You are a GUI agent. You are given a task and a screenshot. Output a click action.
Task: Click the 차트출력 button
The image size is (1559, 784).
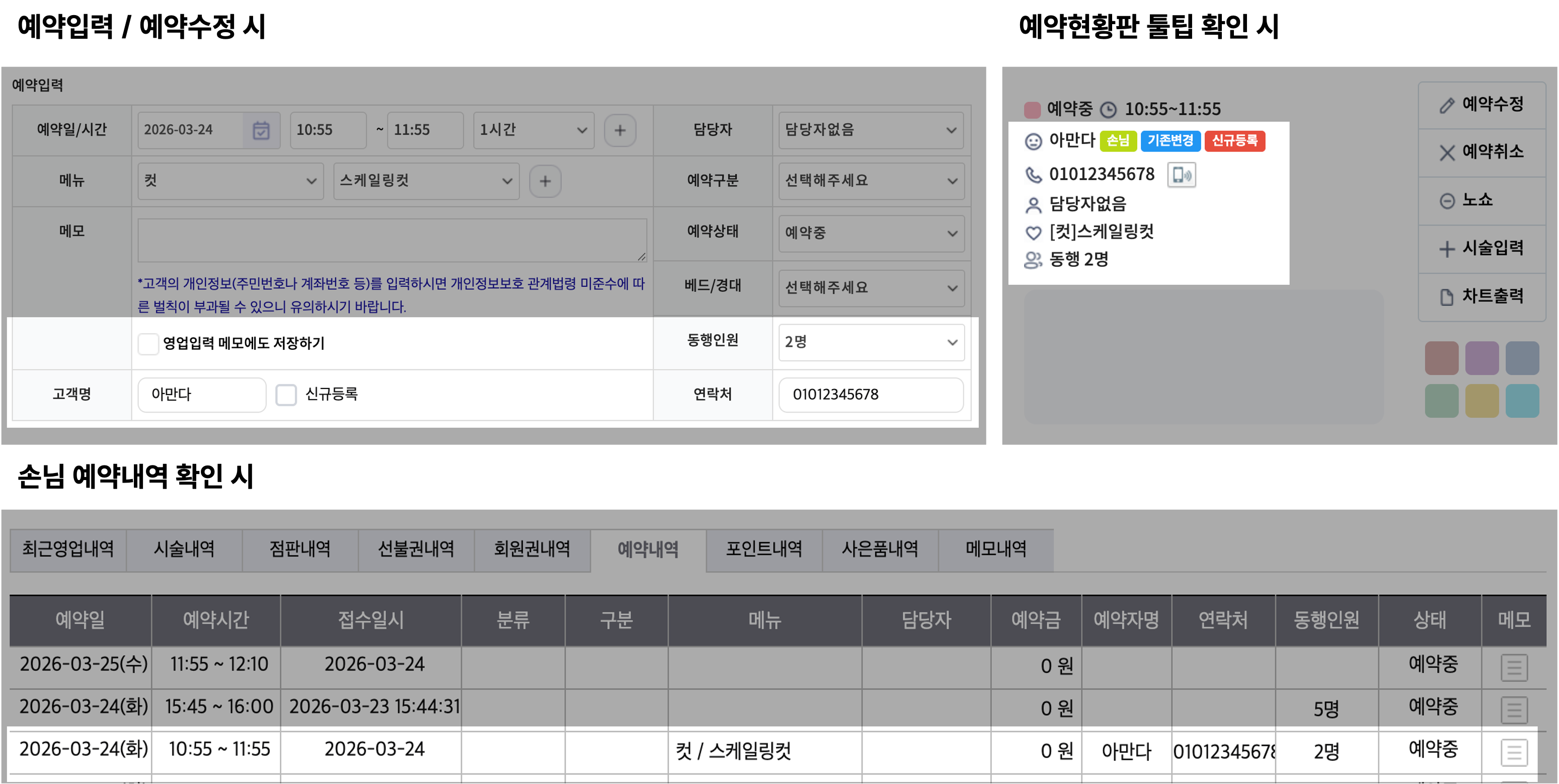(1482, 297)
